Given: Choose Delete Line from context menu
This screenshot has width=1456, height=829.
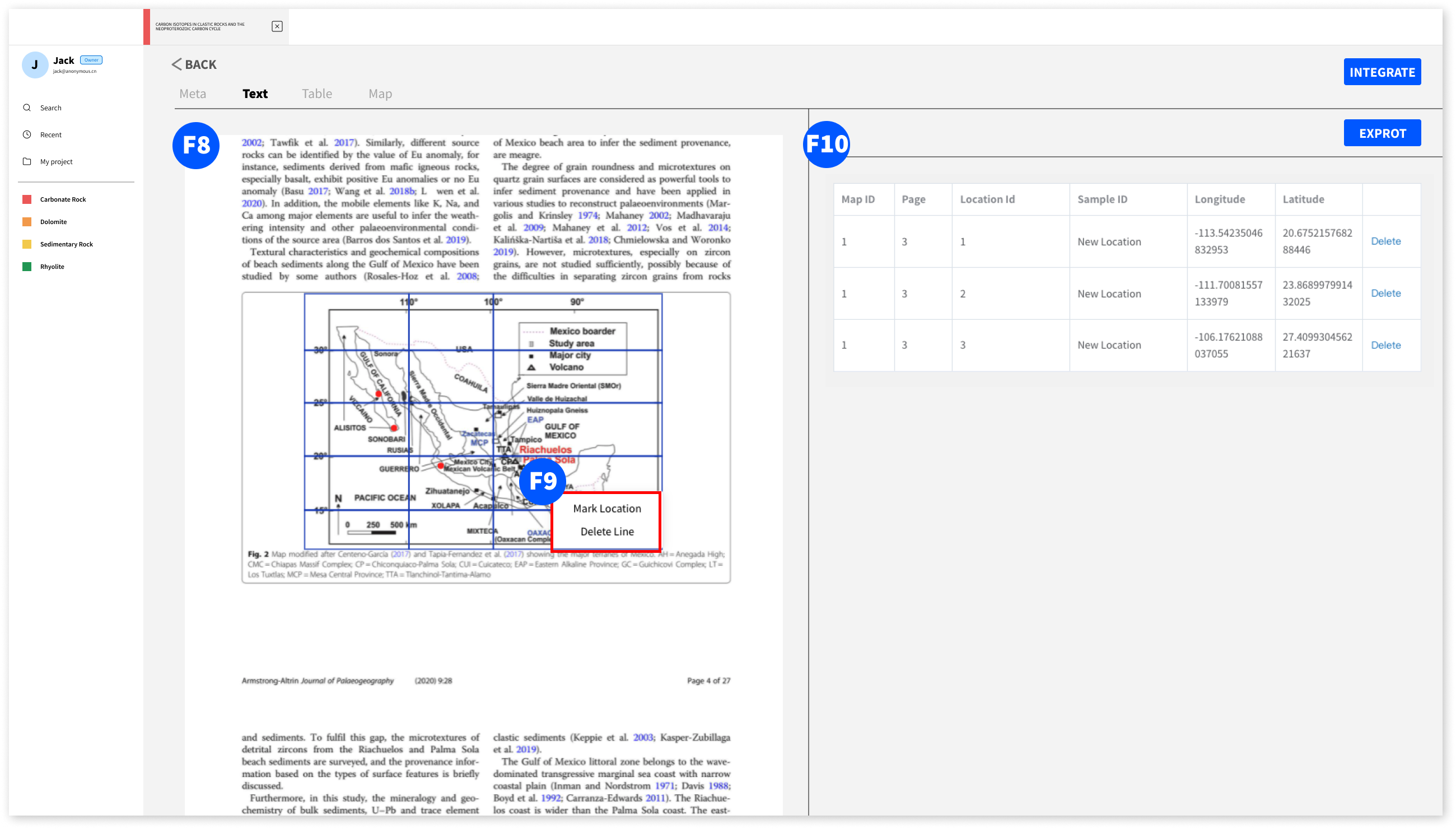Looking at the screenshot, I should click(607, 531).
